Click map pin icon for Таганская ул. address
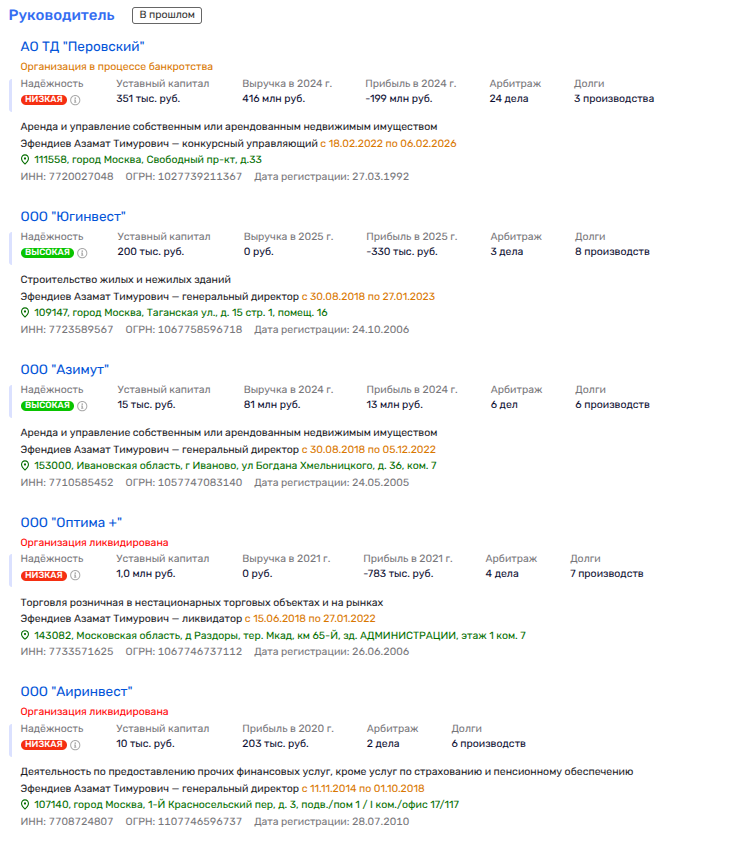This screenshot has height=845, width=741. point(26,313)
